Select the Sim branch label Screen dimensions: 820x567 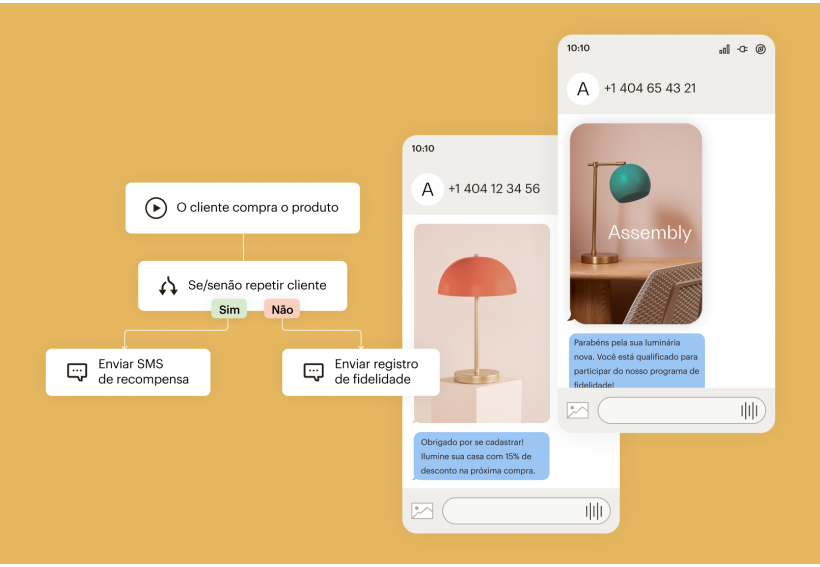[229, 310]
